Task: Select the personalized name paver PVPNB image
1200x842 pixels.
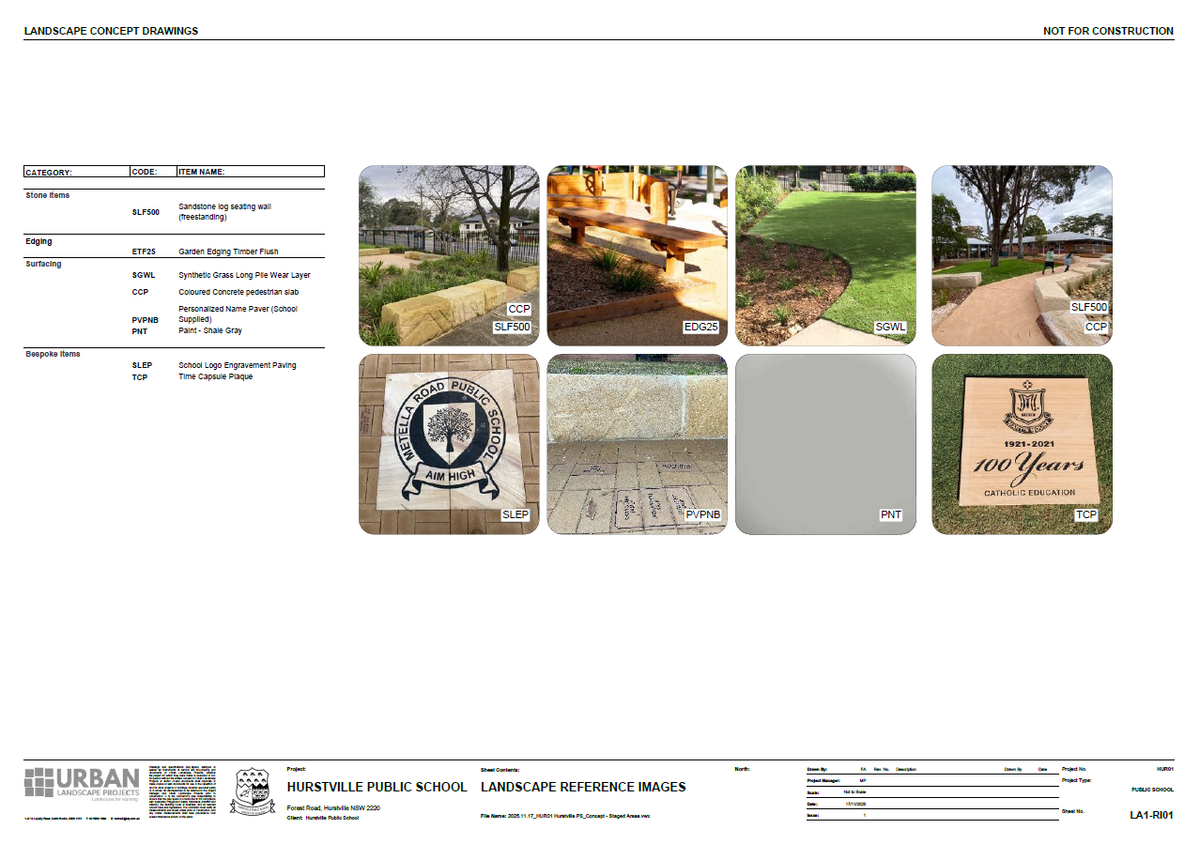Action: [x=637, y=443]
